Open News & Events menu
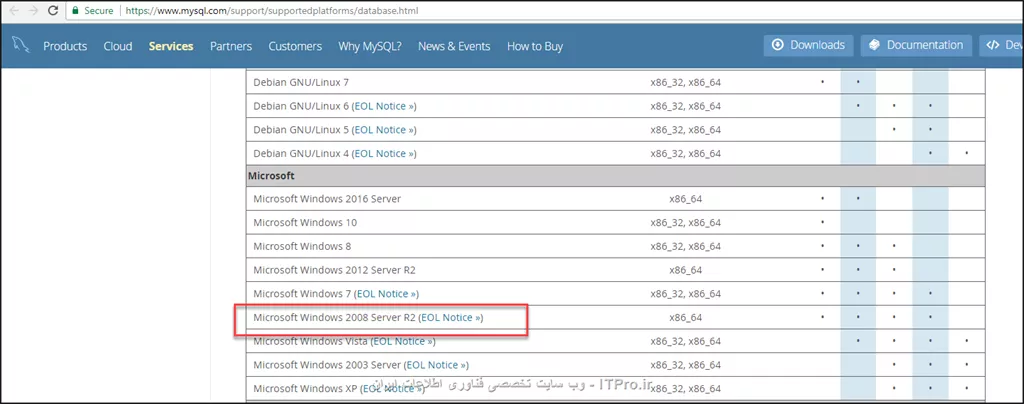This screenshot has height=404, width=1024. (454, 46)
